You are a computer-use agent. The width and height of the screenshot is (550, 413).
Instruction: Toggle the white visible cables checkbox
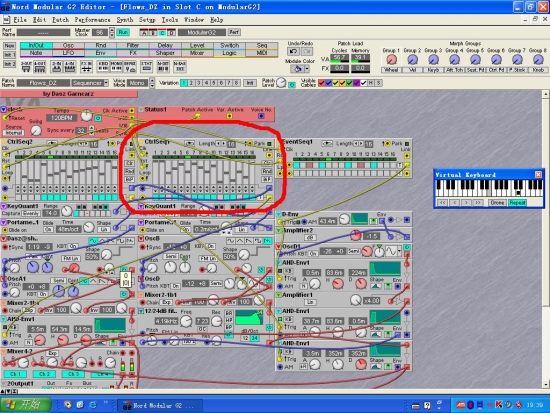(x=363, y=83)
